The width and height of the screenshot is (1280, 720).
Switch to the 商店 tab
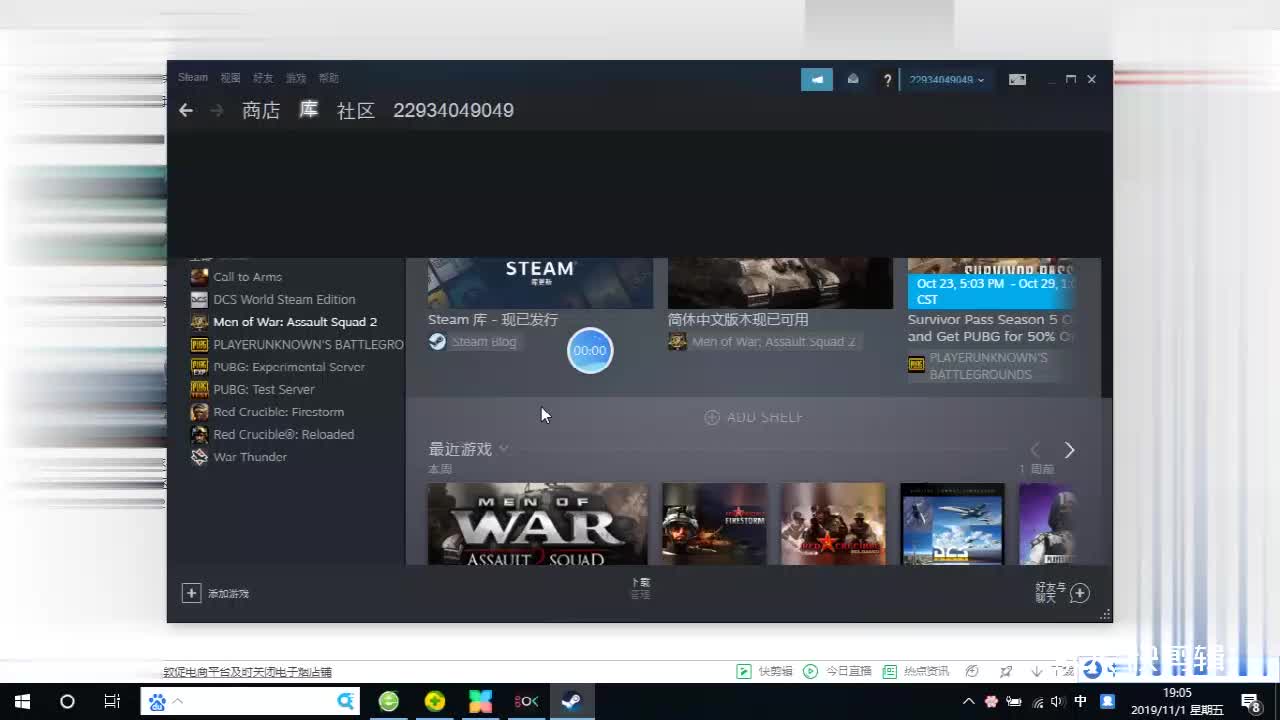261,110
